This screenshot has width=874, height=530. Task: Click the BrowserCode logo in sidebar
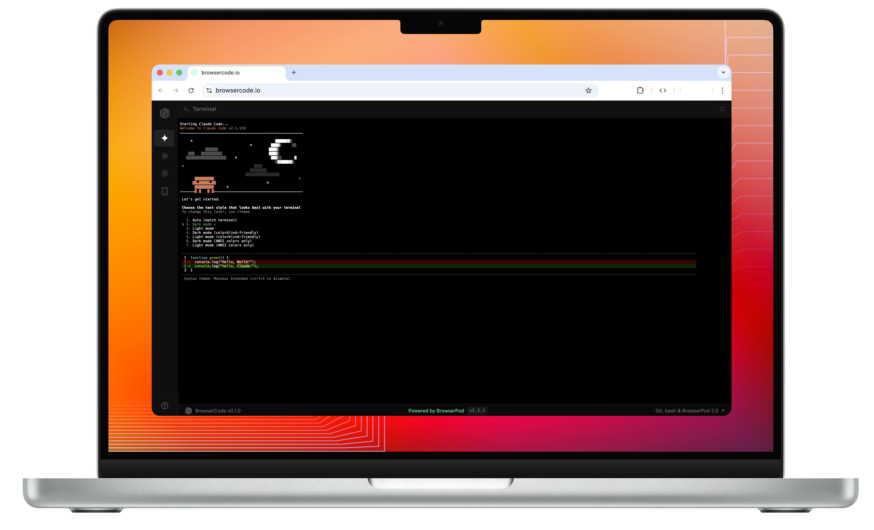tap(164, 113)
